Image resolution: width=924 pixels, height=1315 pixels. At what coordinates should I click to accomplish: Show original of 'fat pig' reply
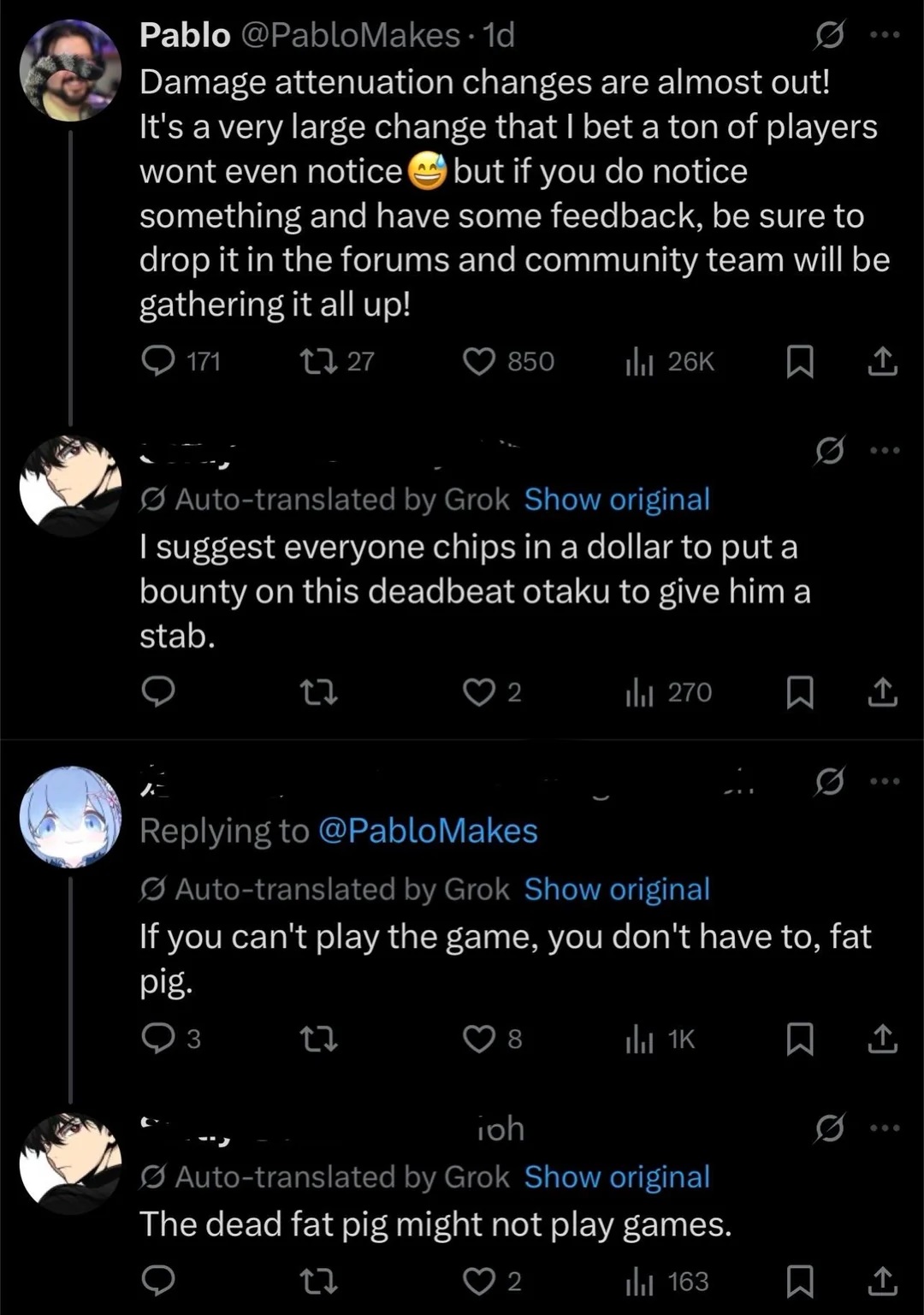[617, 889]
